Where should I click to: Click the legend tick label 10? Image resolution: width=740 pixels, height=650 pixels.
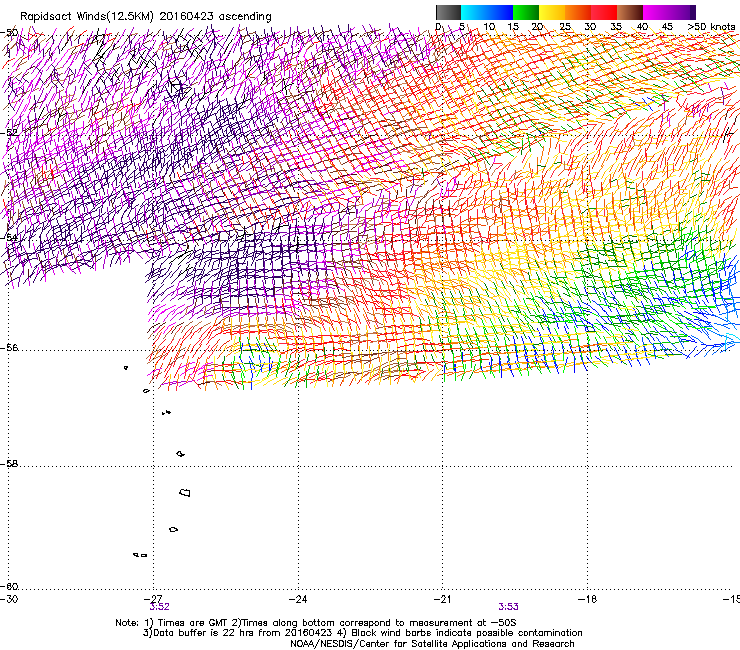tap(489, 27)
